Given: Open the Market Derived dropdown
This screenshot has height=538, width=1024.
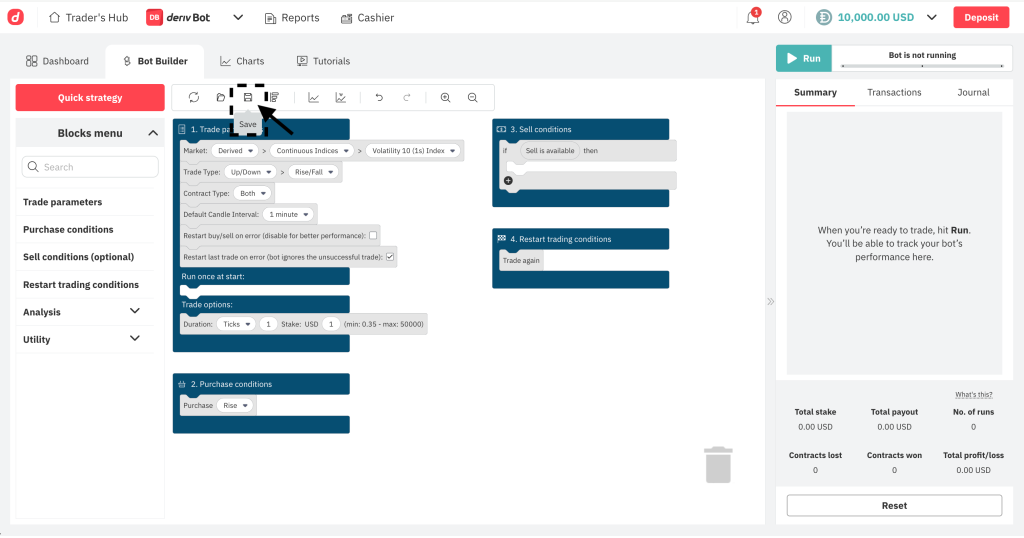Looking at the screenshot, I should click(235, 151).
